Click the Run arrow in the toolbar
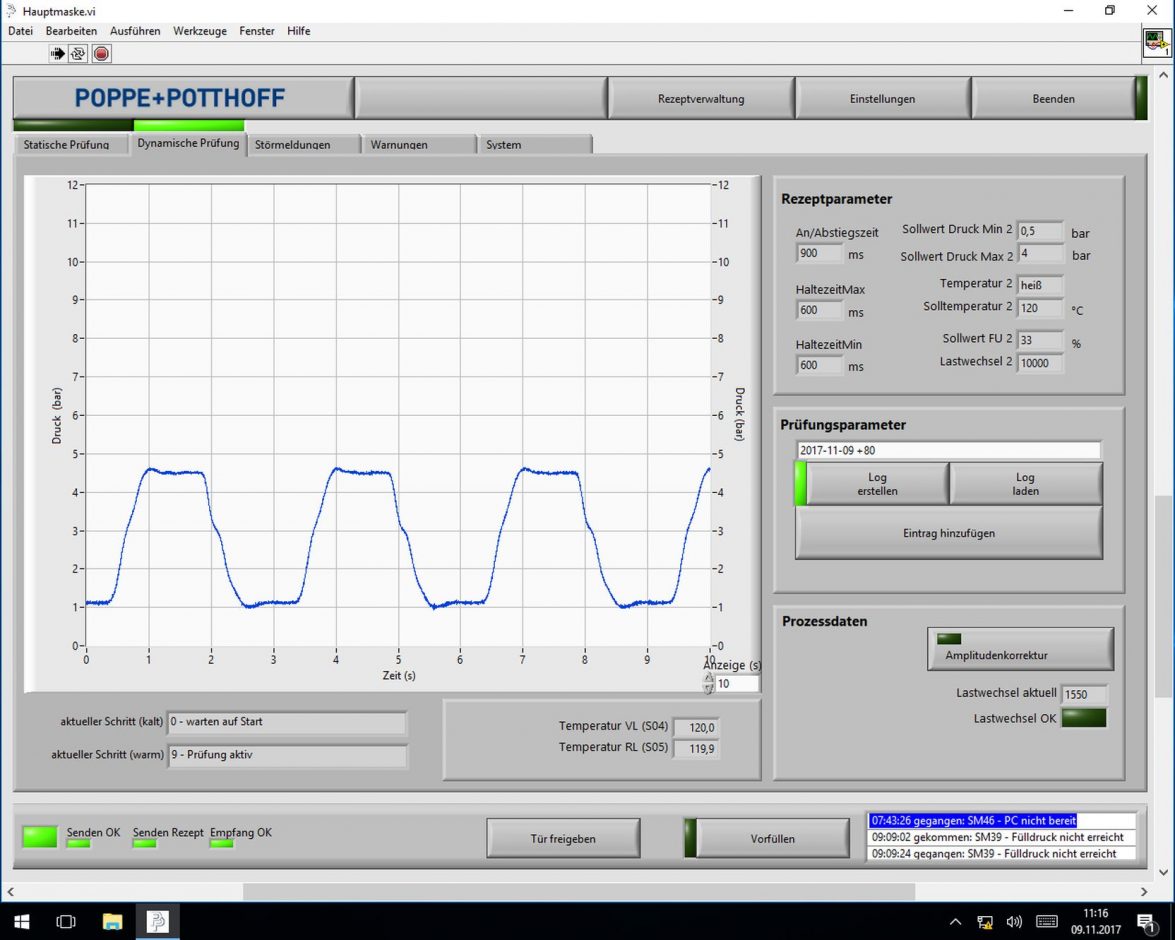This screenshot has height=940, width=1175. (x=58, y=53)
